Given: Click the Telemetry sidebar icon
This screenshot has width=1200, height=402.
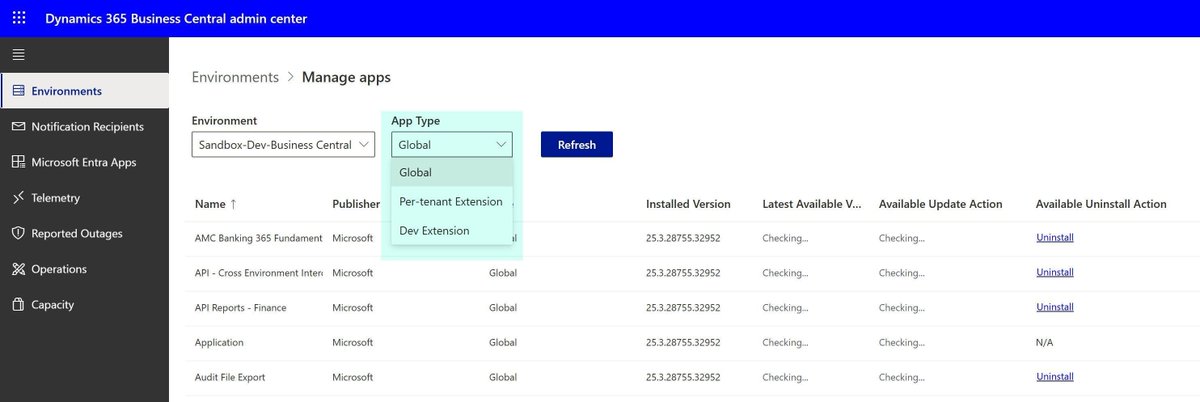Looking at the screenshot, I should pyautogui.click(x=18, y=198).
